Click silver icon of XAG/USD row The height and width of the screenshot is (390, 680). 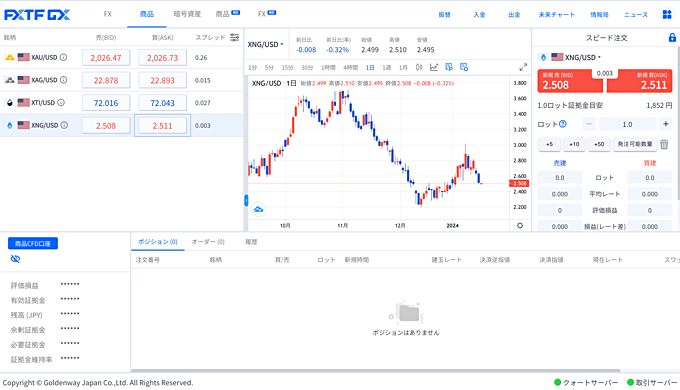pyautogui.click(x=10, y=80)
